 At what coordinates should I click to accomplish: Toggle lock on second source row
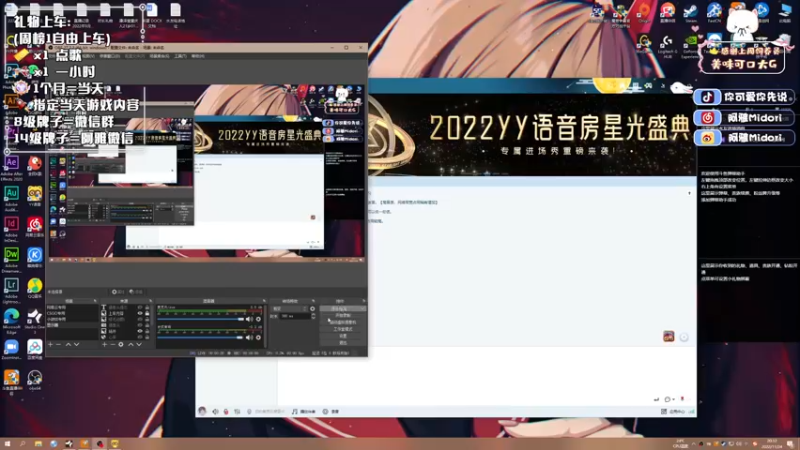tap(147, 313)
